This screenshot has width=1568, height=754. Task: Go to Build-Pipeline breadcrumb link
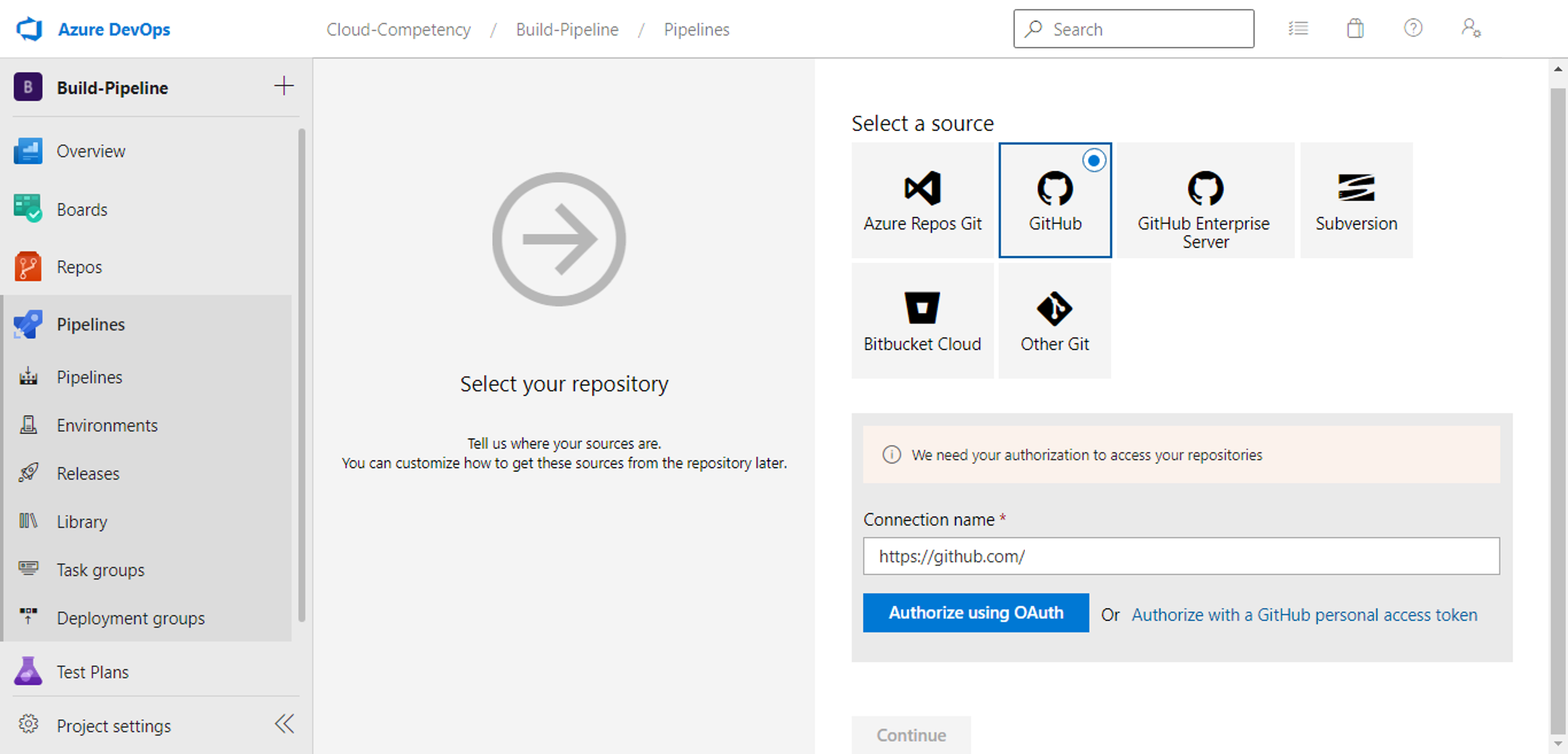click(x=567, y=29)
